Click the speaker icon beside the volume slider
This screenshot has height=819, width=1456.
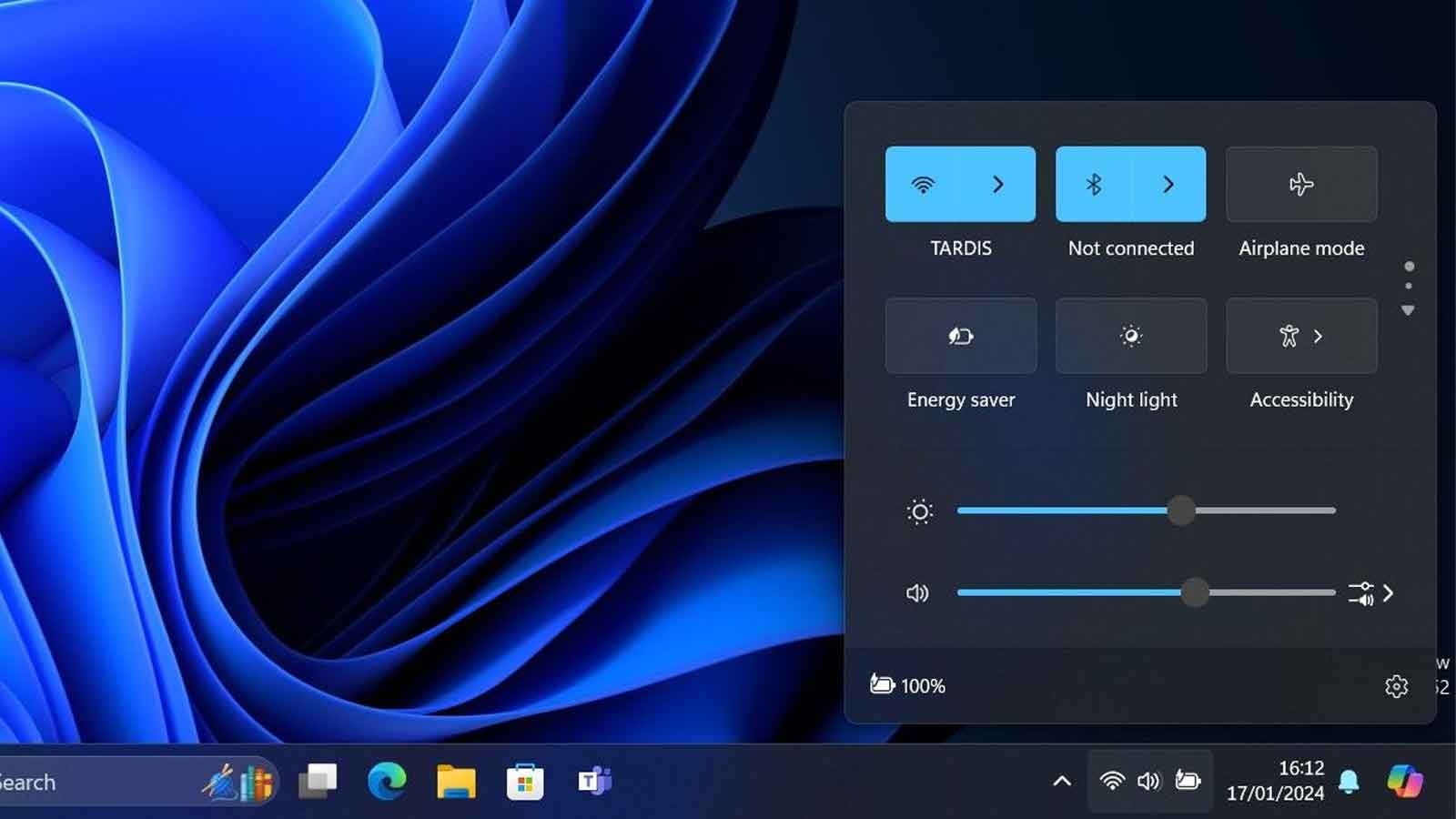tap(917, 592)
